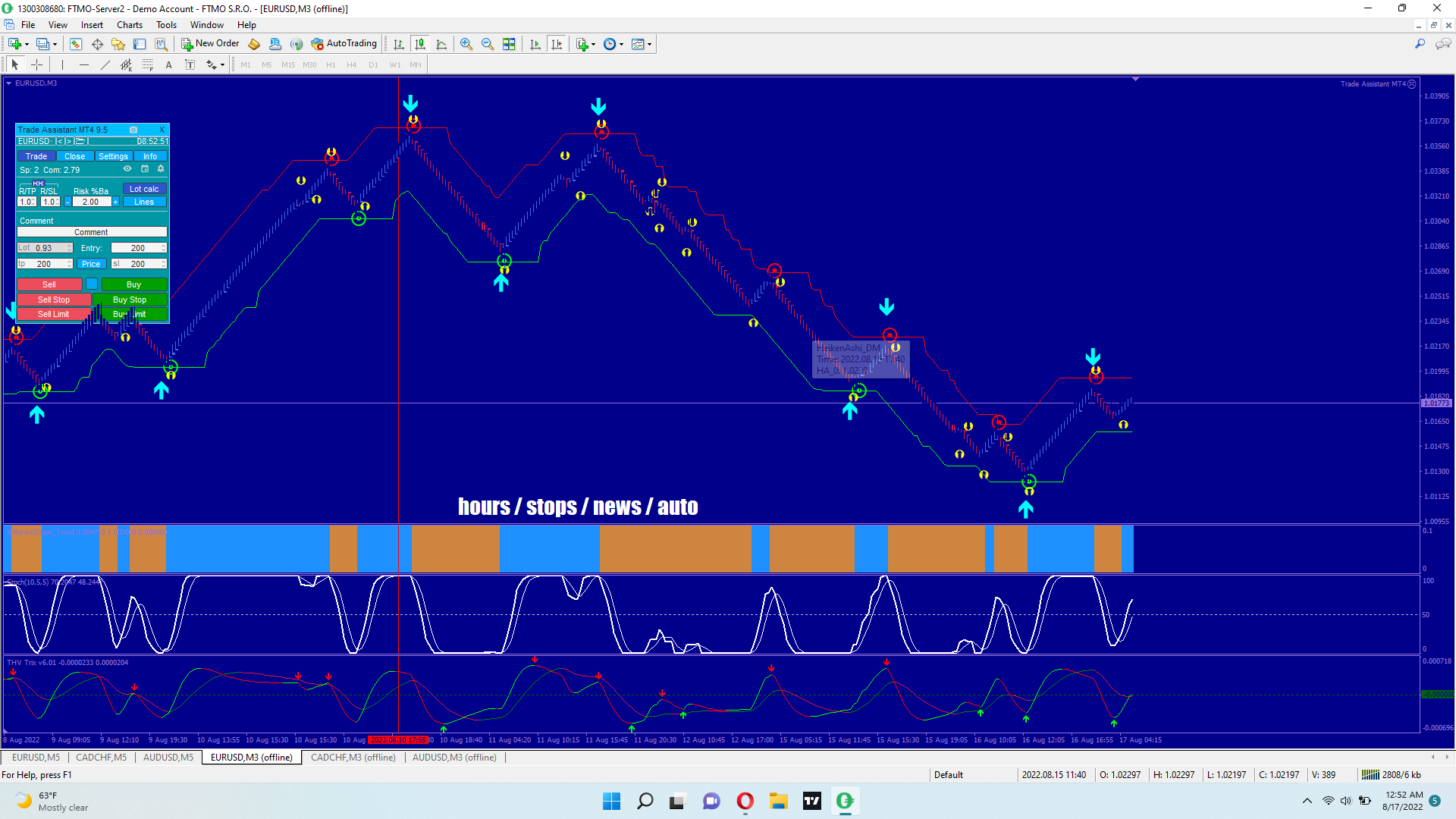Select the Draw Trendline tool
This screenshot has height=819, width=1456.
pos(105,64)
